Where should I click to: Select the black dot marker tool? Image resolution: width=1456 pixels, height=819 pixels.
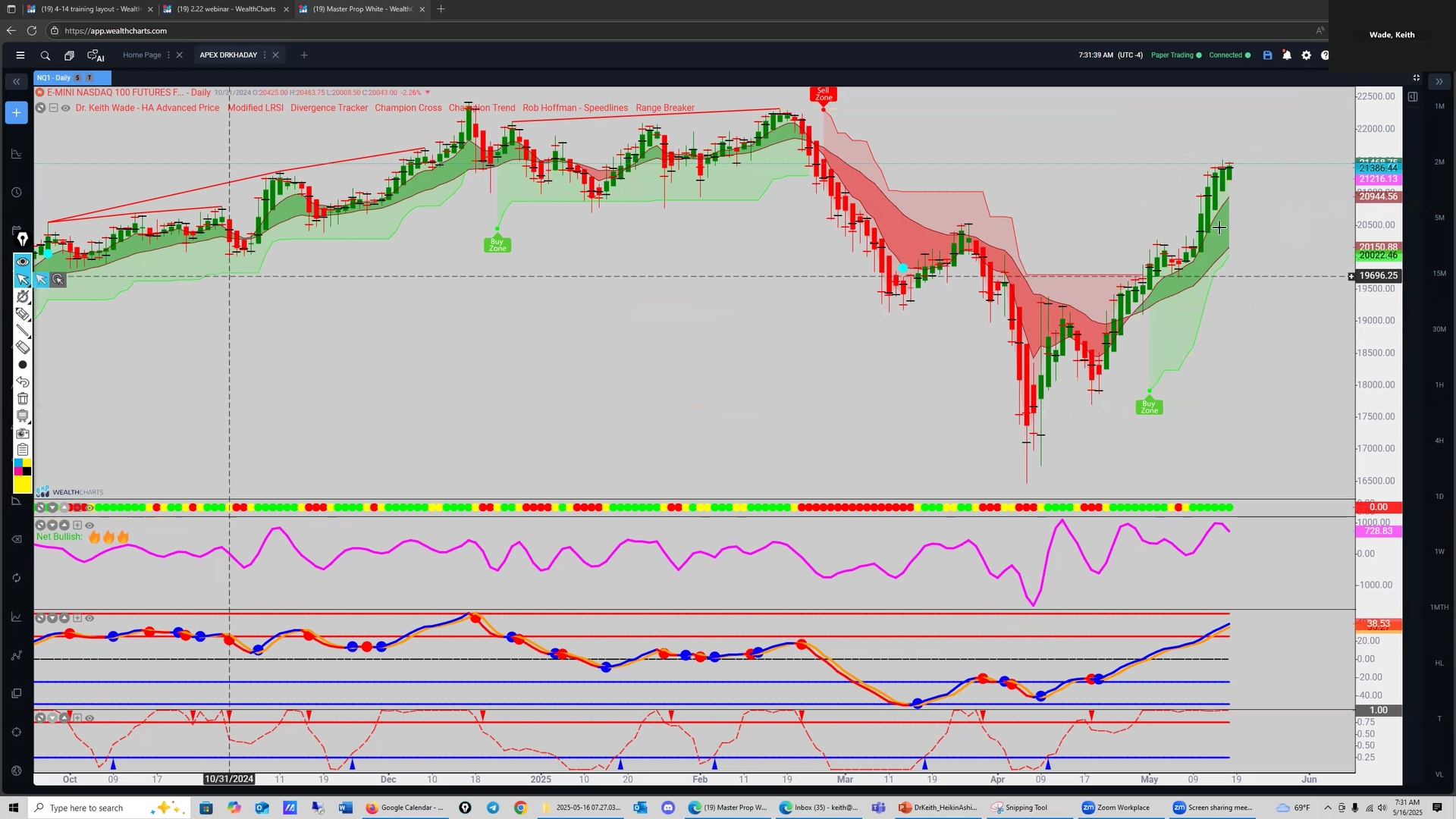point(23,365)
